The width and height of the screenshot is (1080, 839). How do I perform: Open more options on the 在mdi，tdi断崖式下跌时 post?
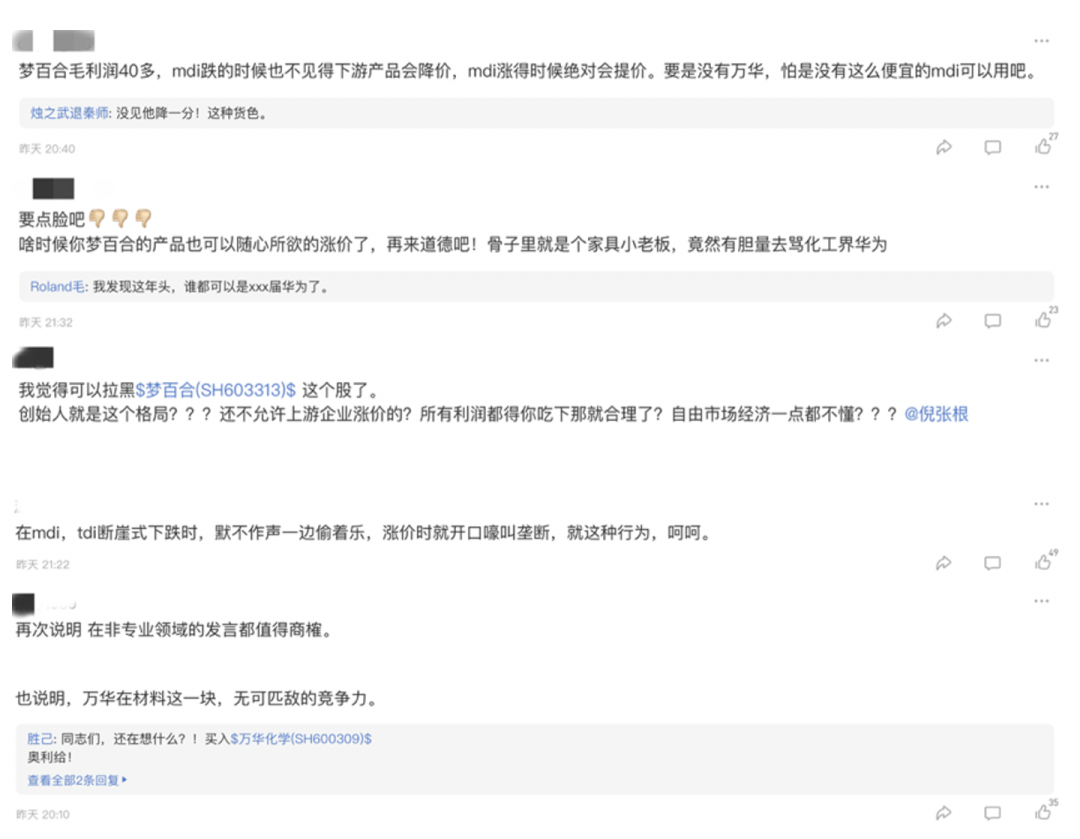pos(1041,504)
